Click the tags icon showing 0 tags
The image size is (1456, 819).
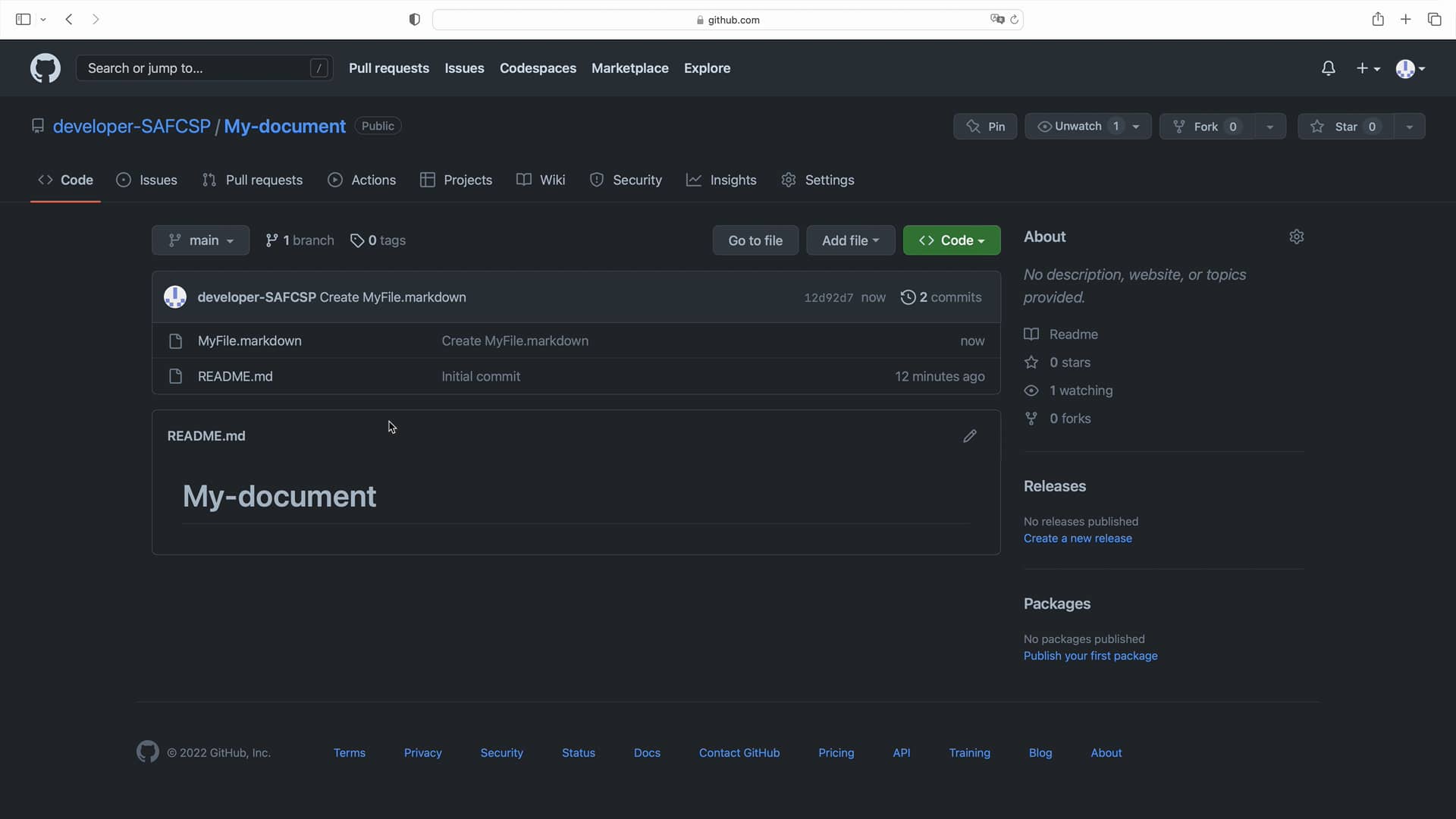(358, 240)
